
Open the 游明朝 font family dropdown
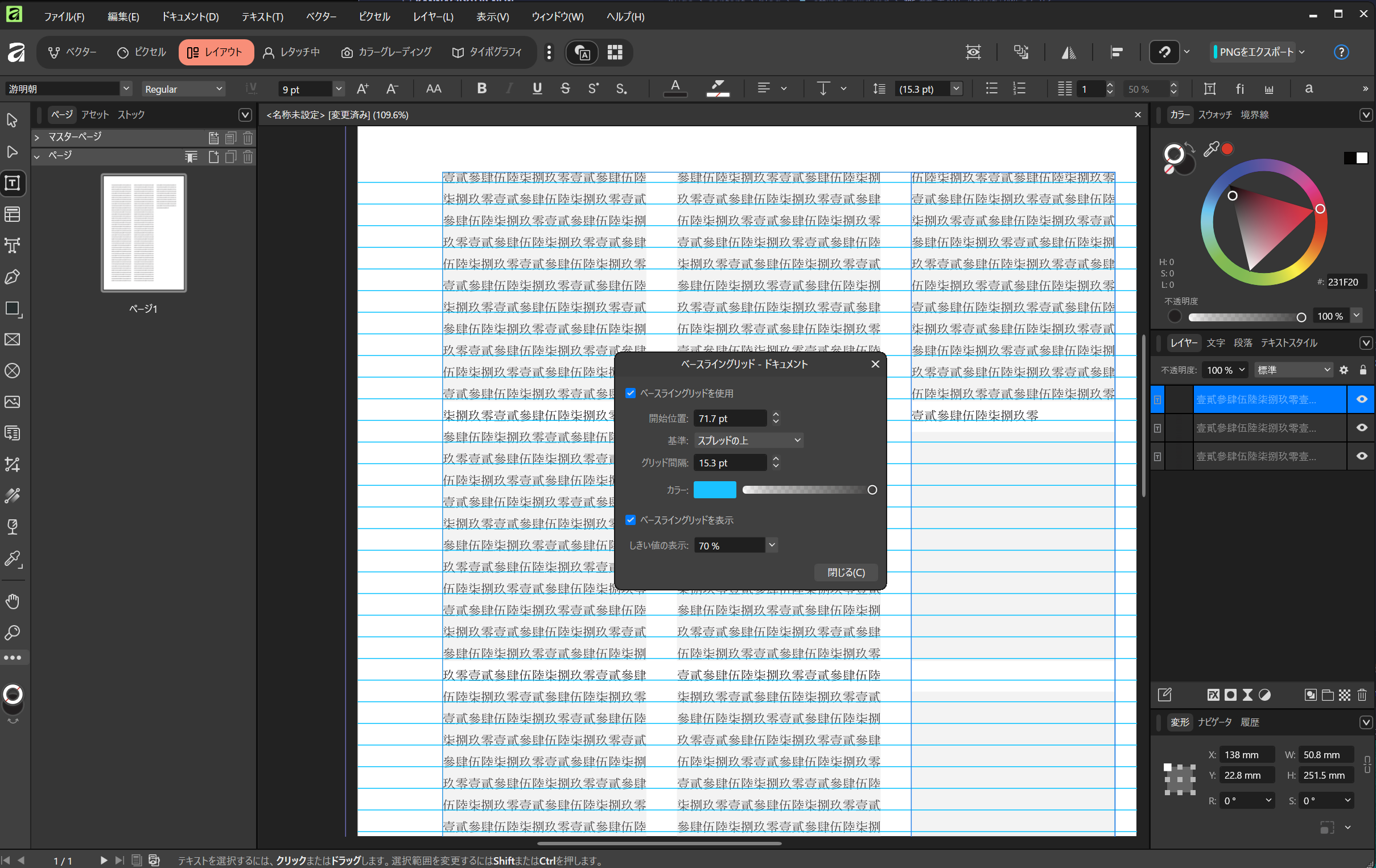click(126, 89)
